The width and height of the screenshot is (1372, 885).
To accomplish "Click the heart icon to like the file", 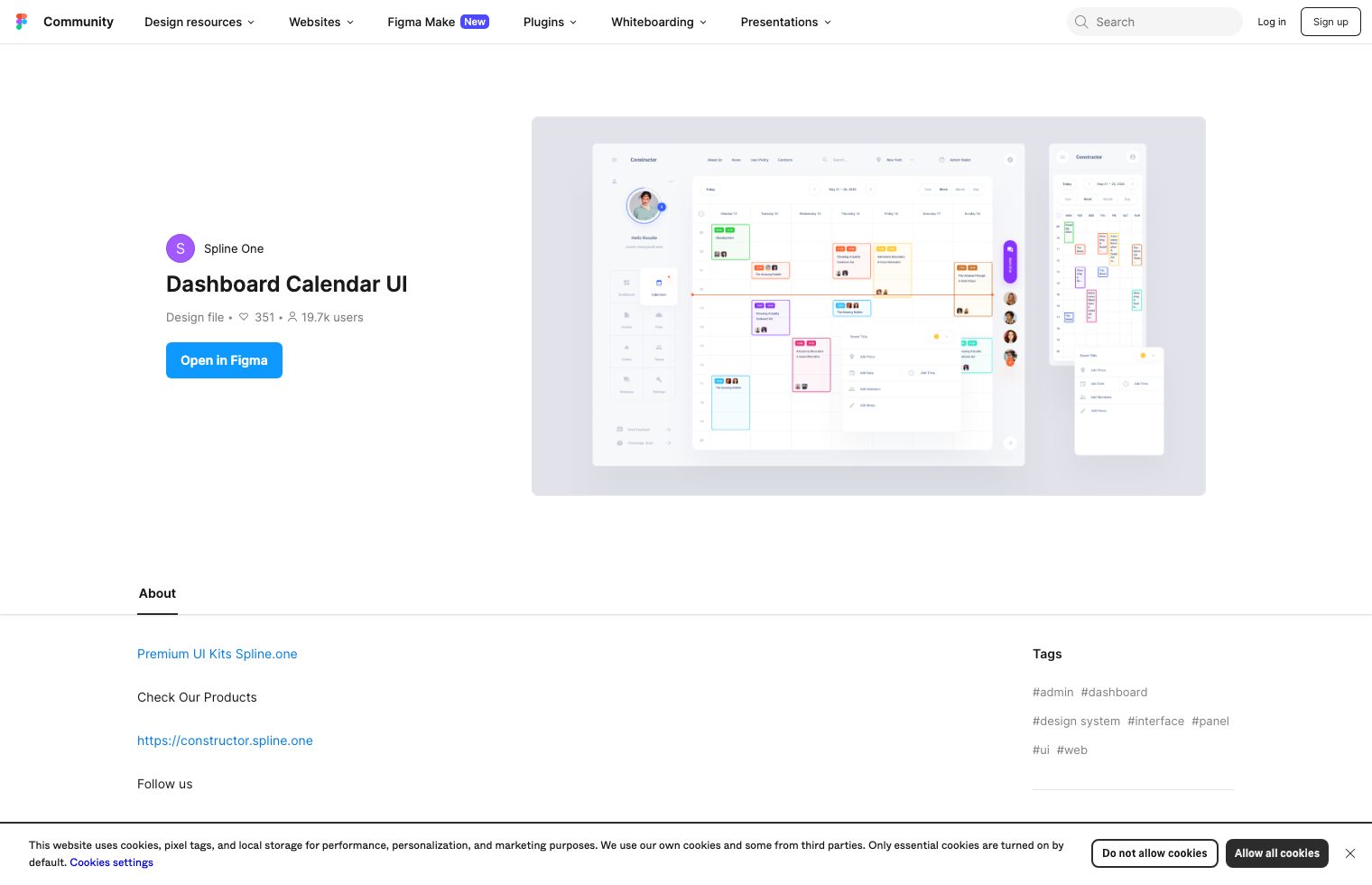I will tap(244, 317).
